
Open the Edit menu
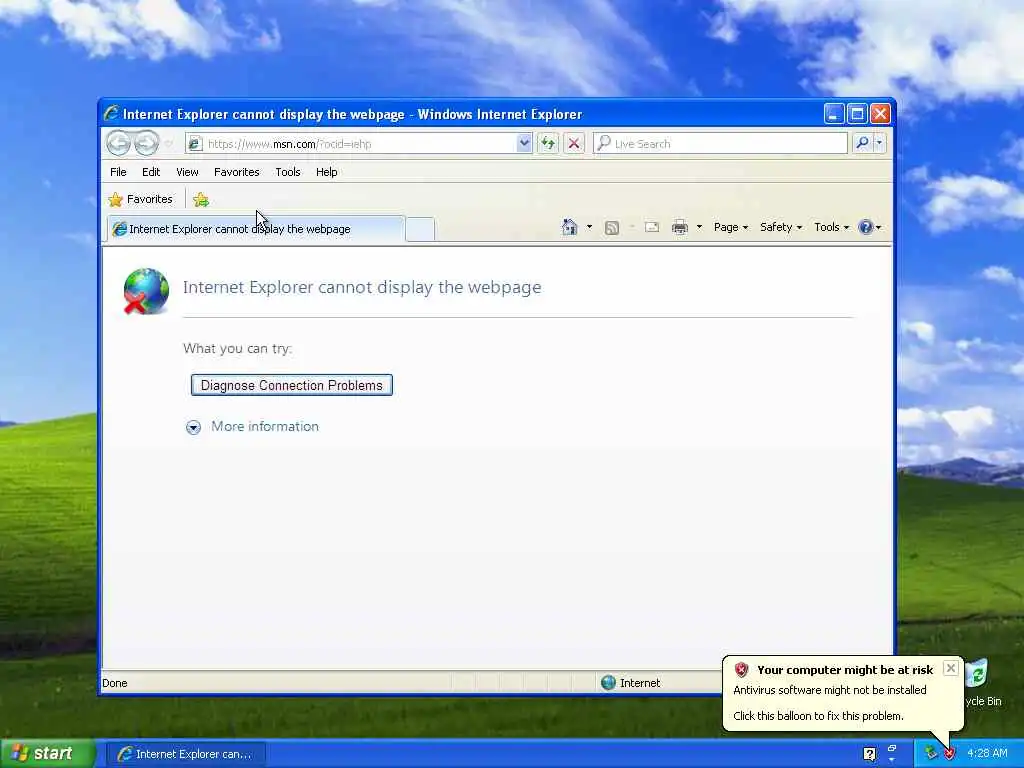tap(151, 172)
